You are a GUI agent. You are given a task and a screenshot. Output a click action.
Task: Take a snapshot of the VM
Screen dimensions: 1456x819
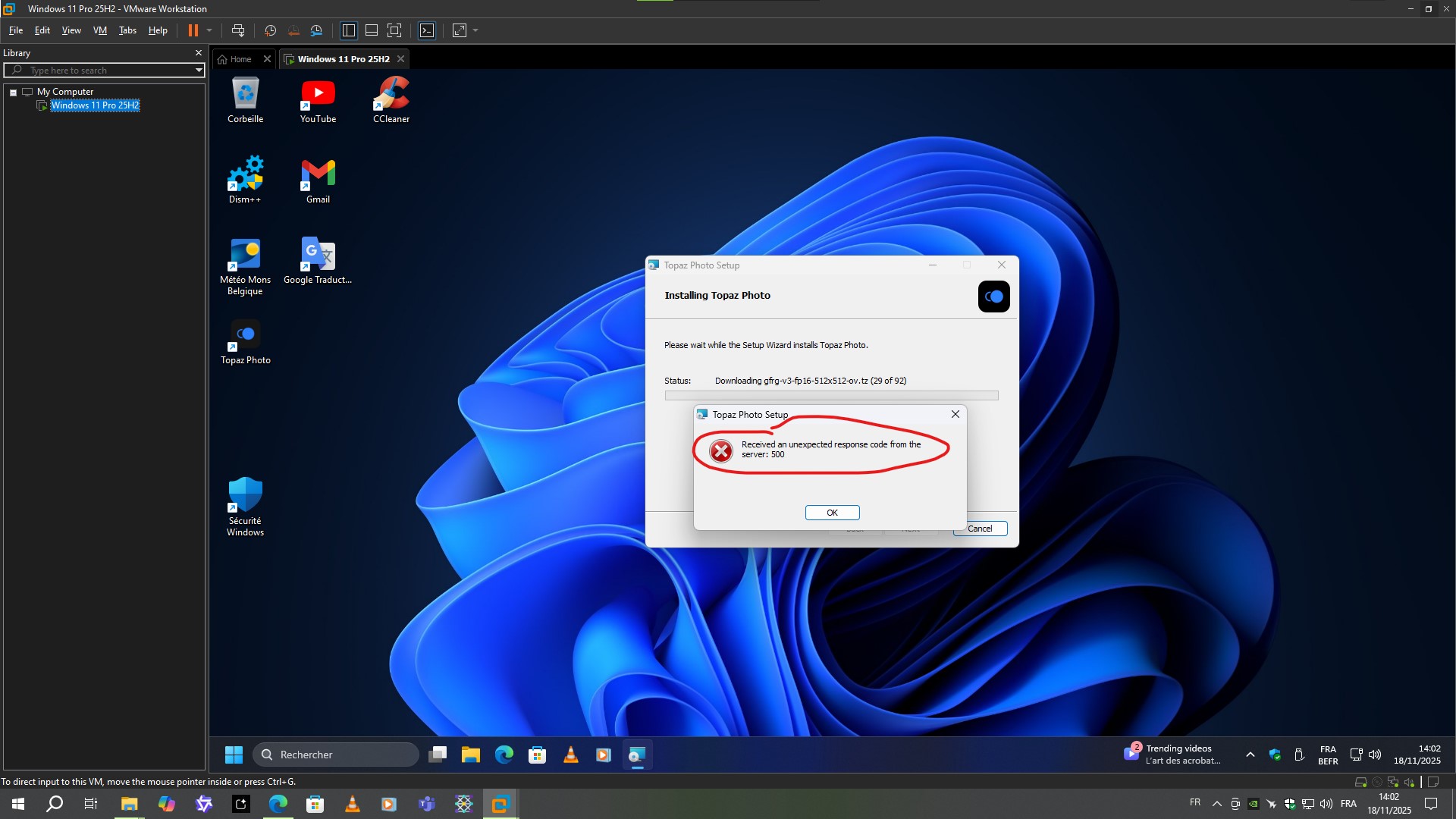tap(270, 30)
